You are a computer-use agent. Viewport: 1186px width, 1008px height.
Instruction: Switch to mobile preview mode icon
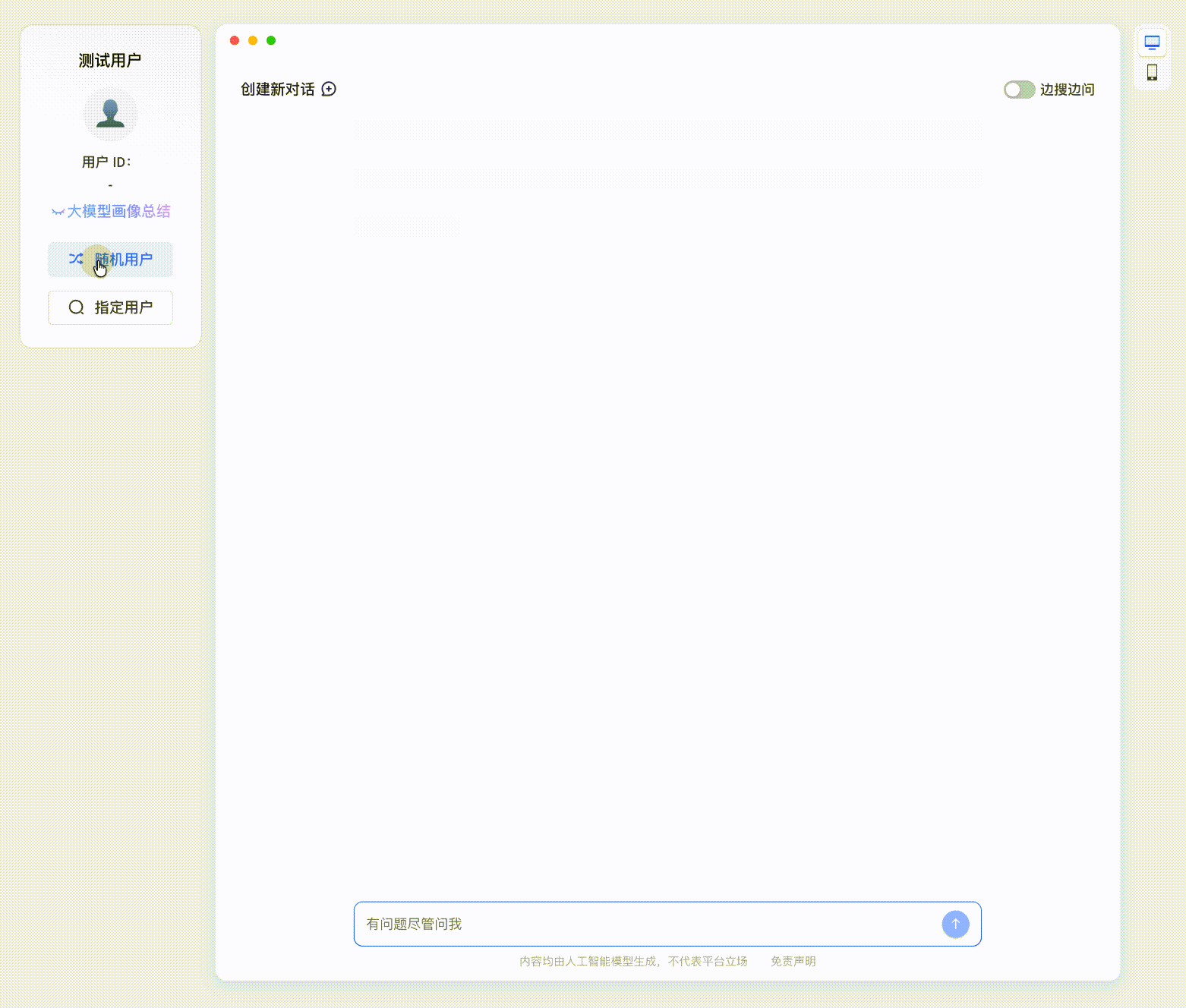point(1152,72)
